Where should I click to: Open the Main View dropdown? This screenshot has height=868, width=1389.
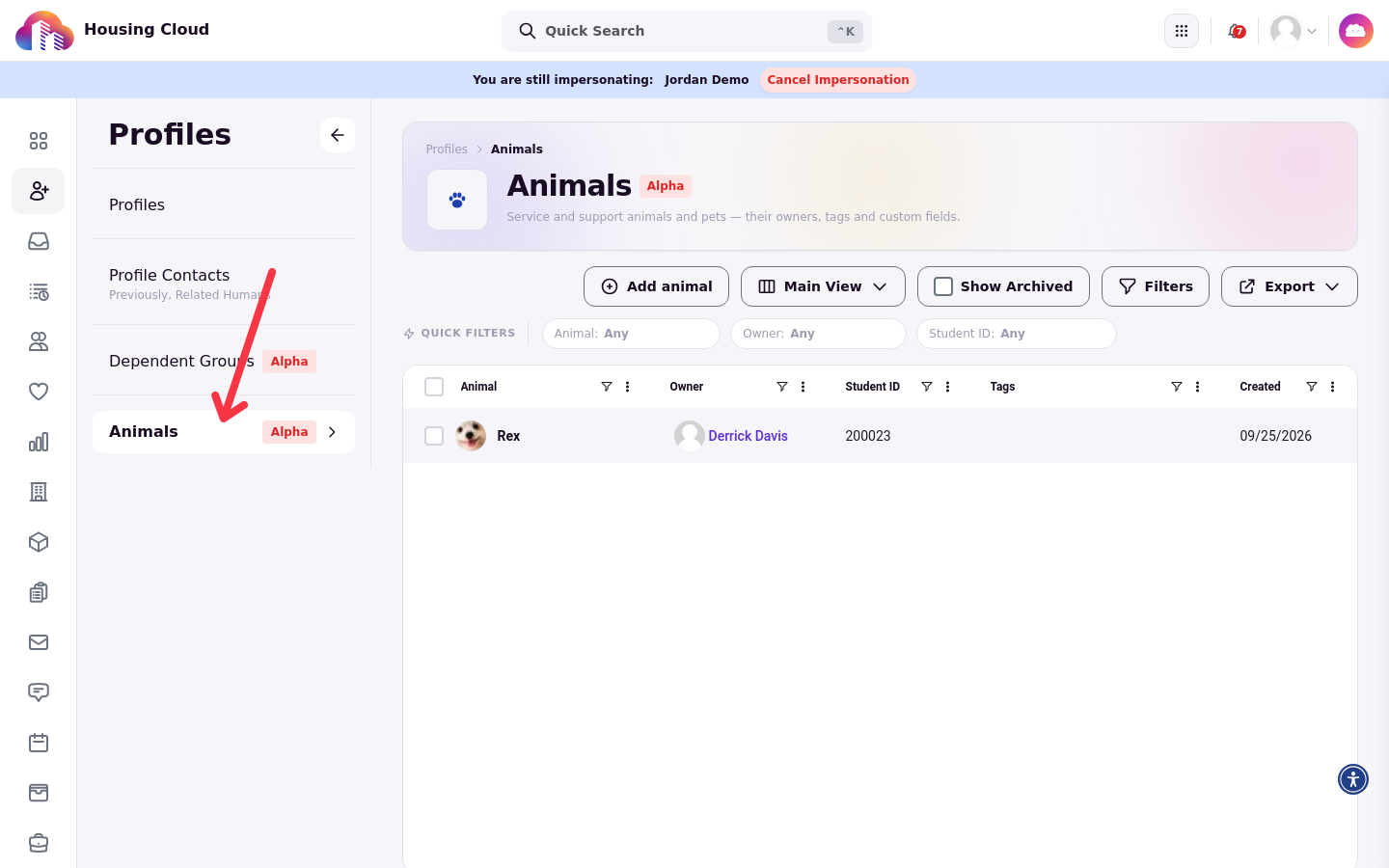point(823,286)
